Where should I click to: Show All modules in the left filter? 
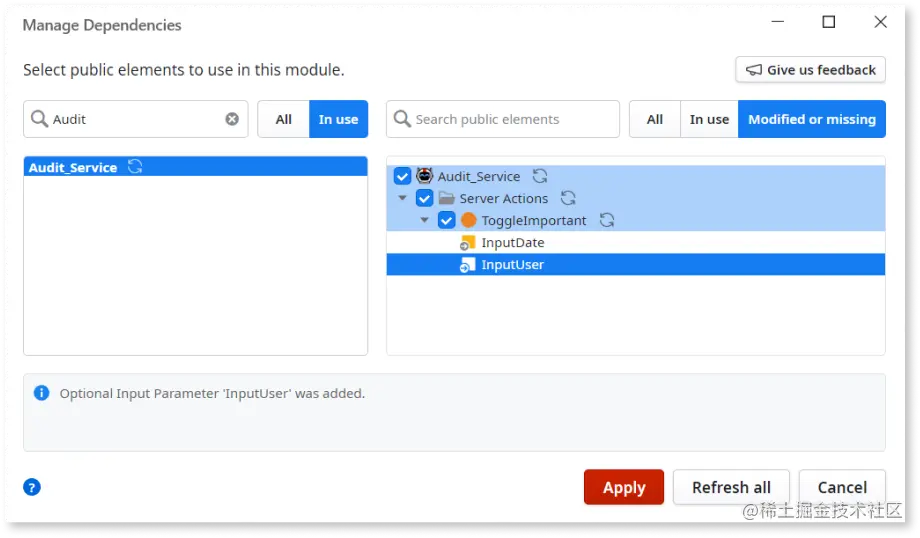tap(283, 119)
